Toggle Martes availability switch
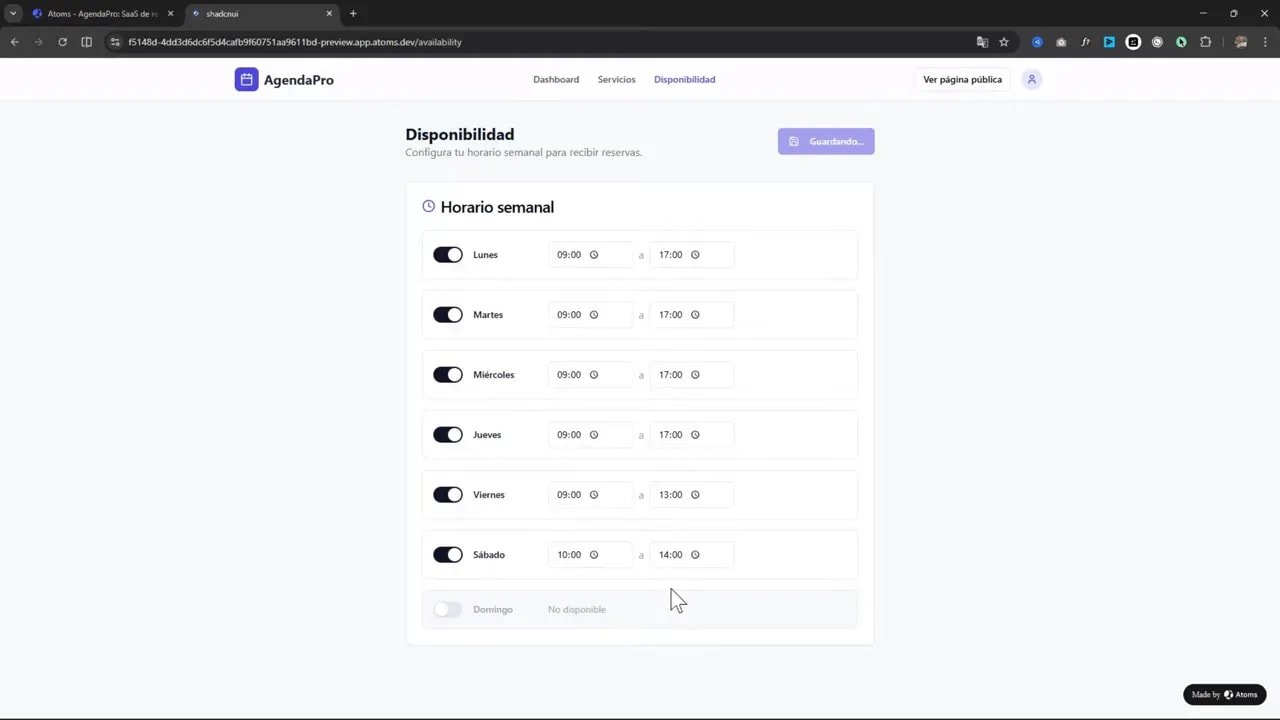Screen dimensions: 1280x720 [448, 315]
